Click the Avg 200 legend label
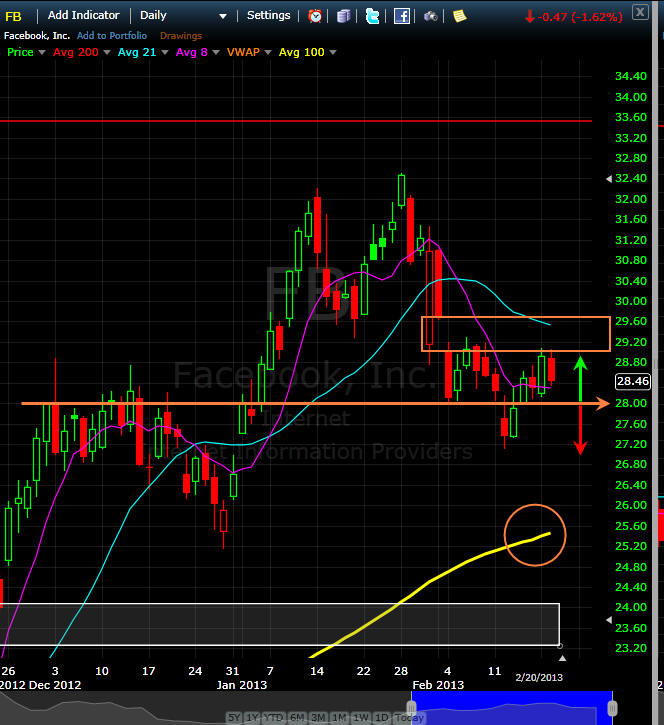This screenshot has width=664, height=725. coord(76,52)
